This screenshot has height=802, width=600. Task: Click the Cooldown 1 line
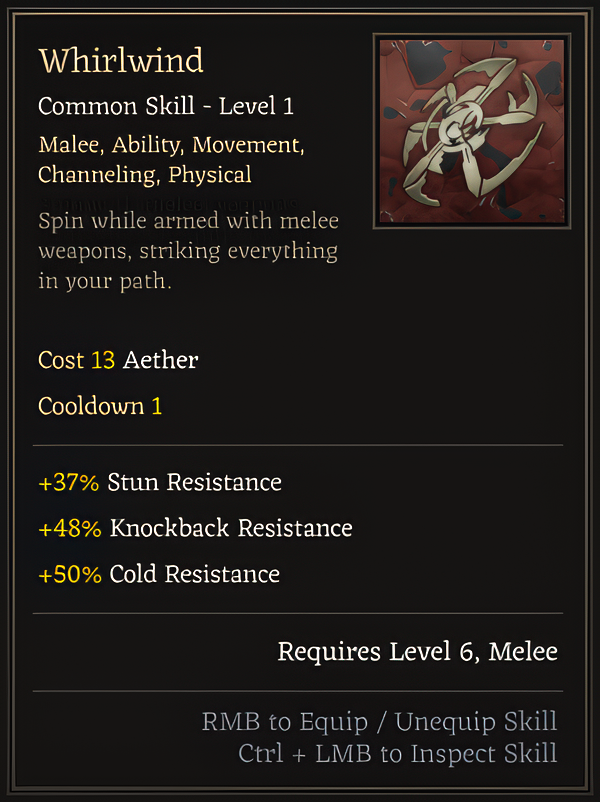[100, 407]
